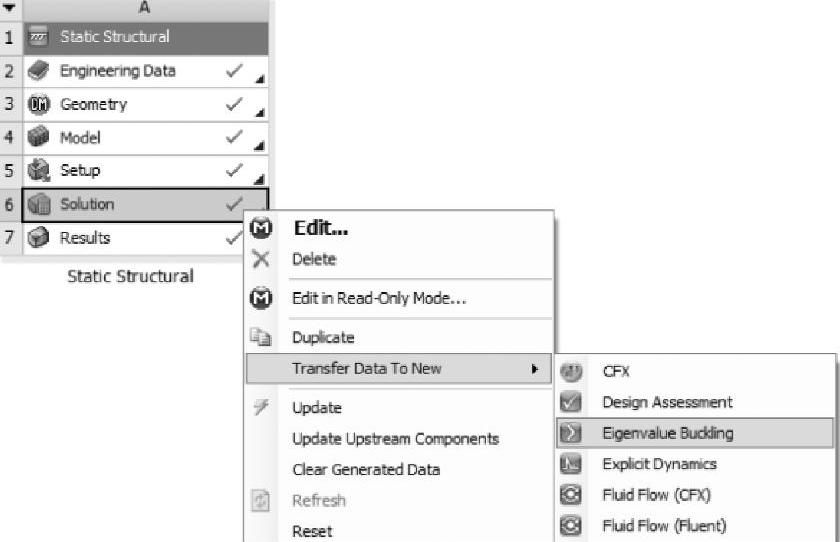Open the column A header dropdown arrow
The width and height of the screenshot is (840, 542).
click(10, 8)
